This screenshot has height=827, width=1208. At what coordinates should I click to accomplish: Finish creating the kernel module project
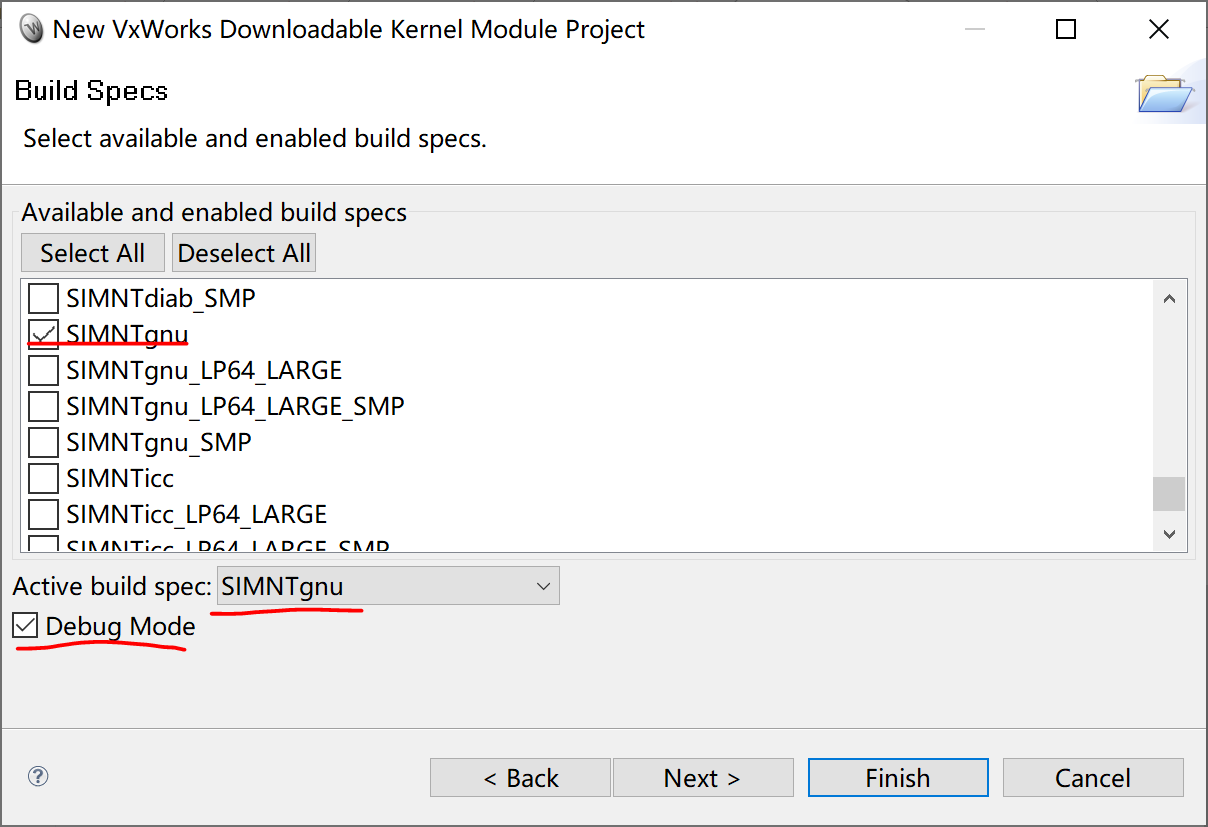pyautogui.click(x=897, y=777)
